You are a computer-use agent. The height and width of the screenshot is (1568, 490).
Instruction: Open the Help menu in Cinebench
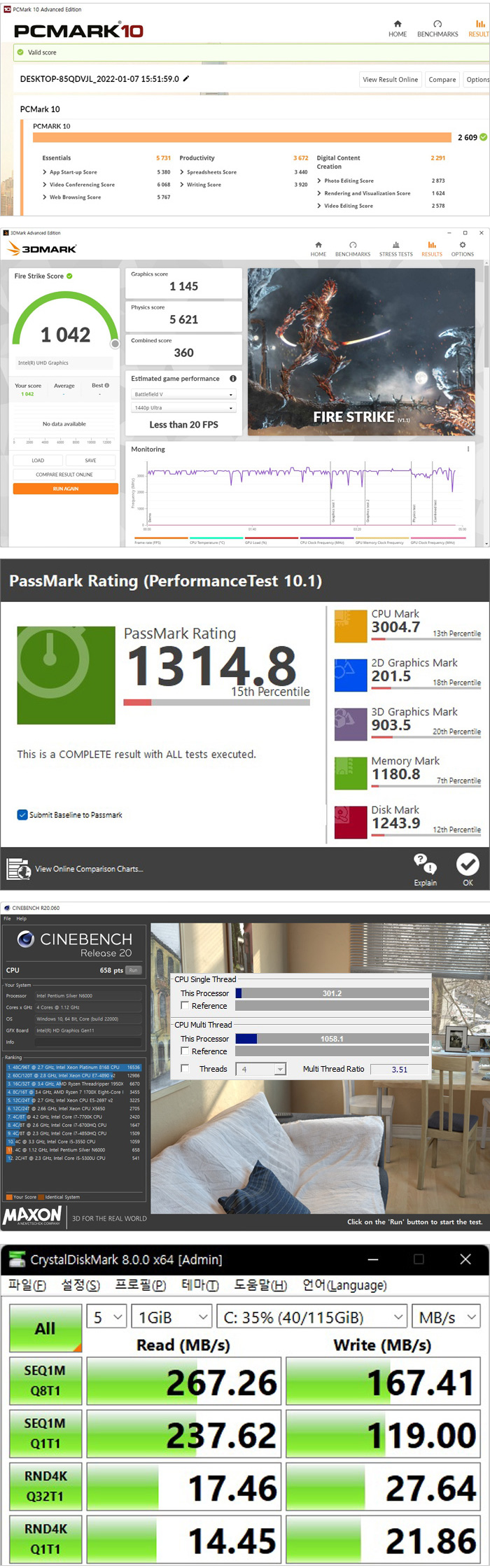[22, 918]
